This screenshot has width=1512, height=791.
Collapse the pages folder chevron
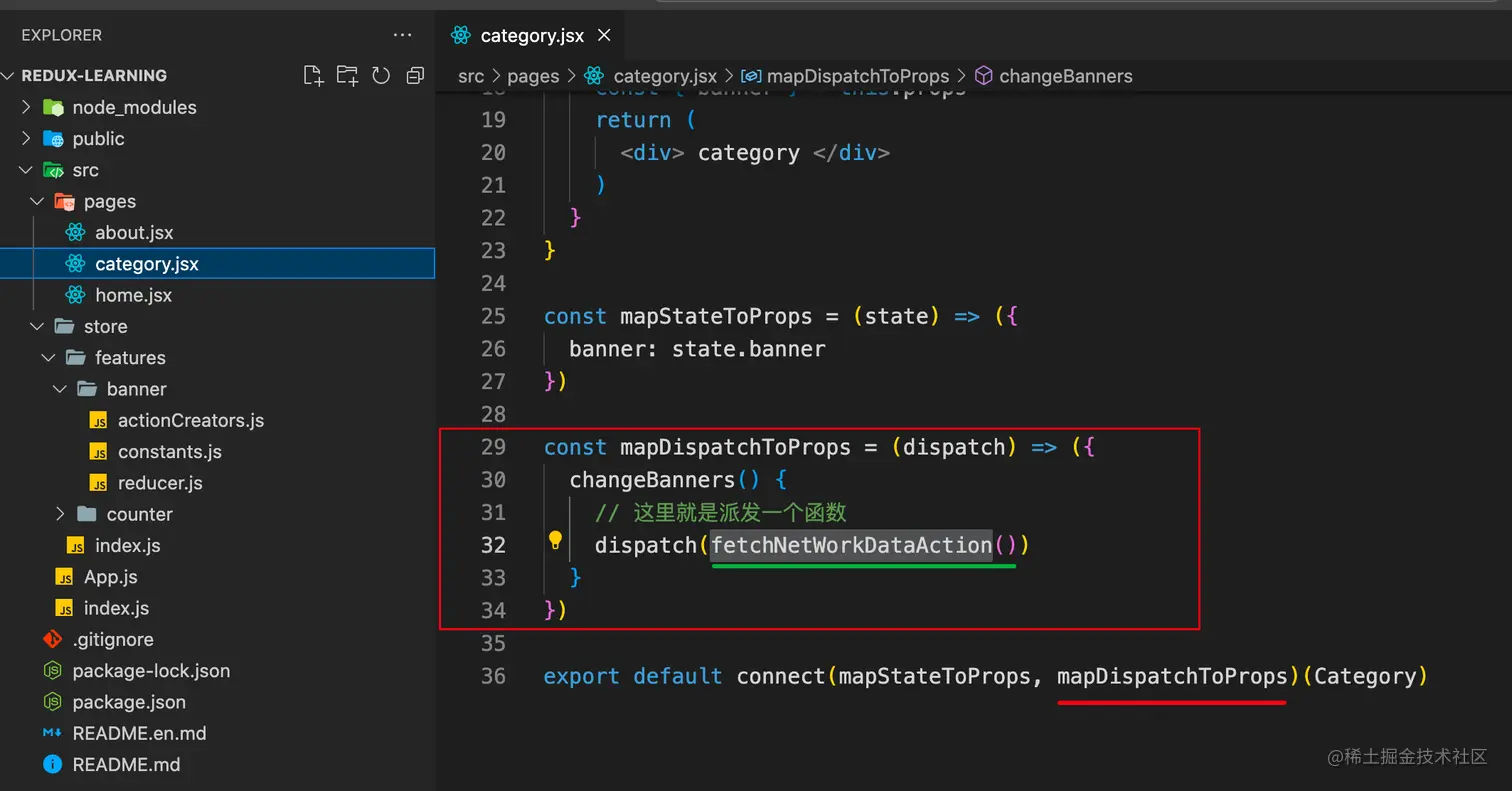(x=38, y=201)
